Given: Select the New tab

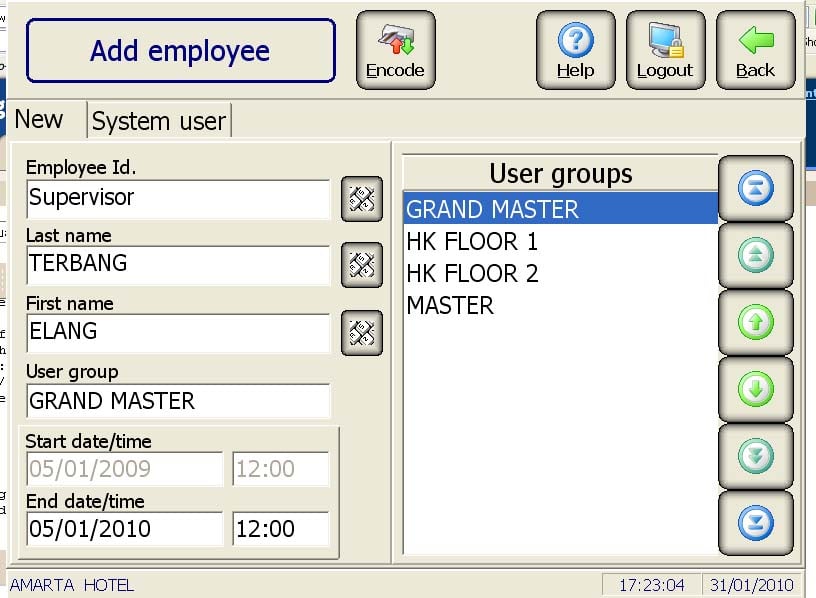Looking at the screenshot, I should (x=40, y=119).
